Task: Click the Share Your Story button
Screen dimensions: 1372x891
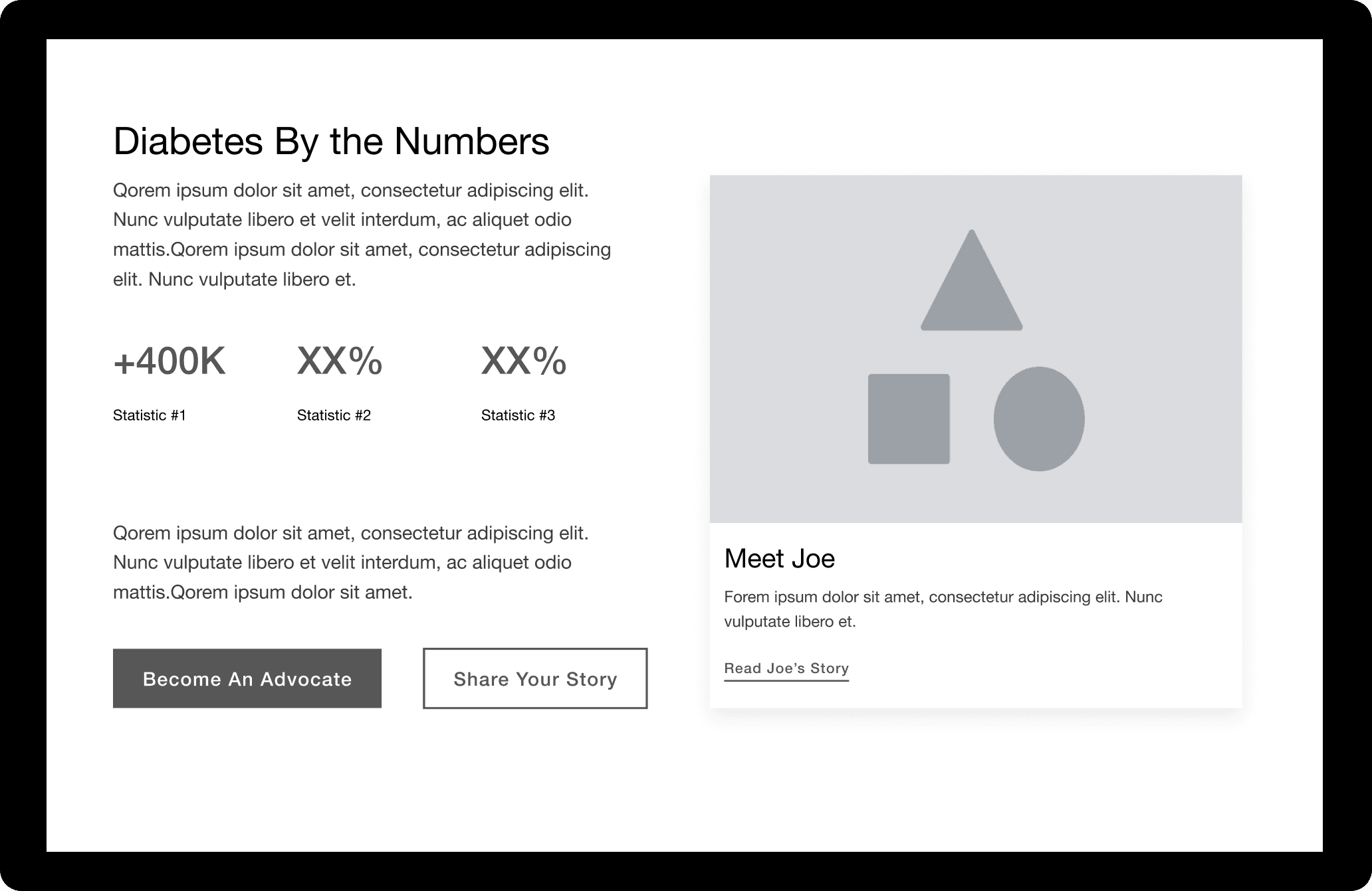Action: point(534,678)
